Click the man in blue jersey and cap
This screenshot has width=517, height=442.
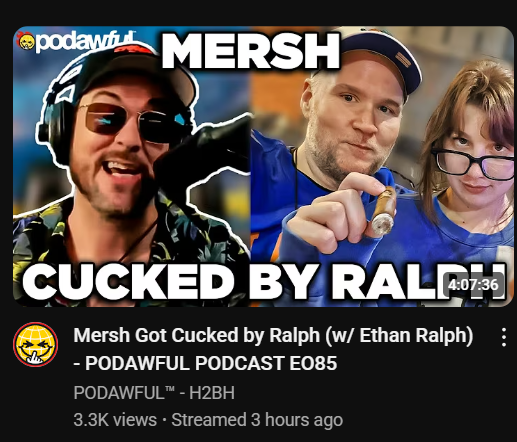[347, 167]
